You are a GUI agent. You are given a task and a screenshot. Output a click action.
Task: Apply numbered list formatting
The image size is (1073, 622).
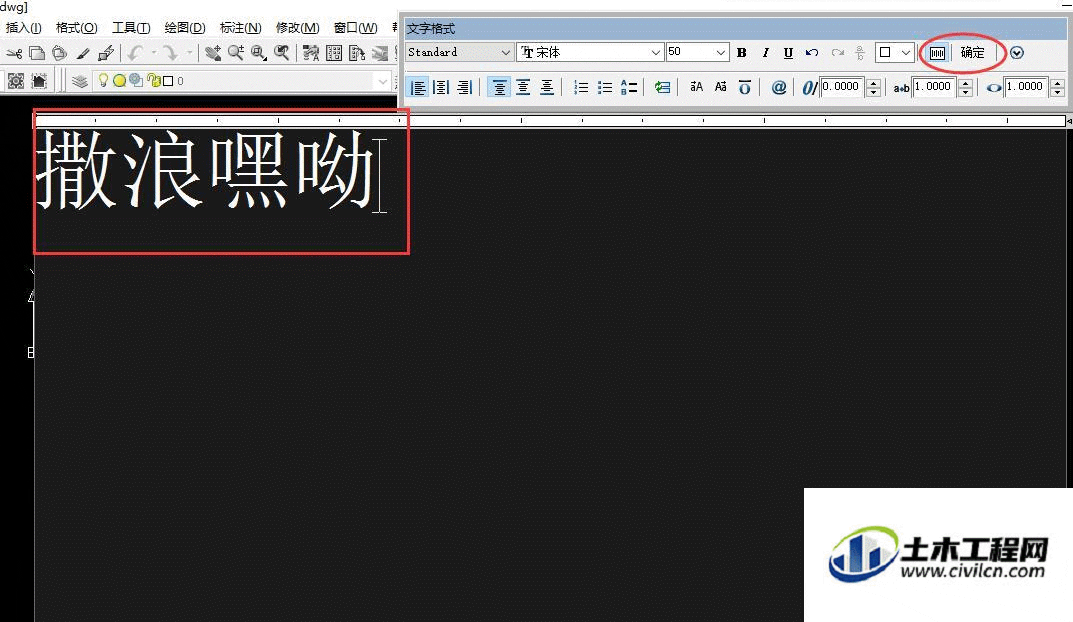(581, 87)
